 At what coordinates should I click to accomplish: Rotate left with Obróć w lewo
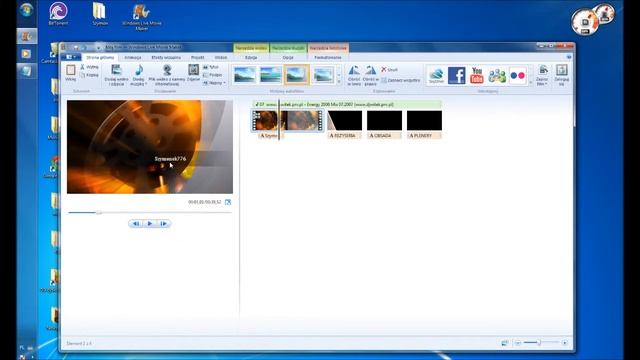[354, 75]
